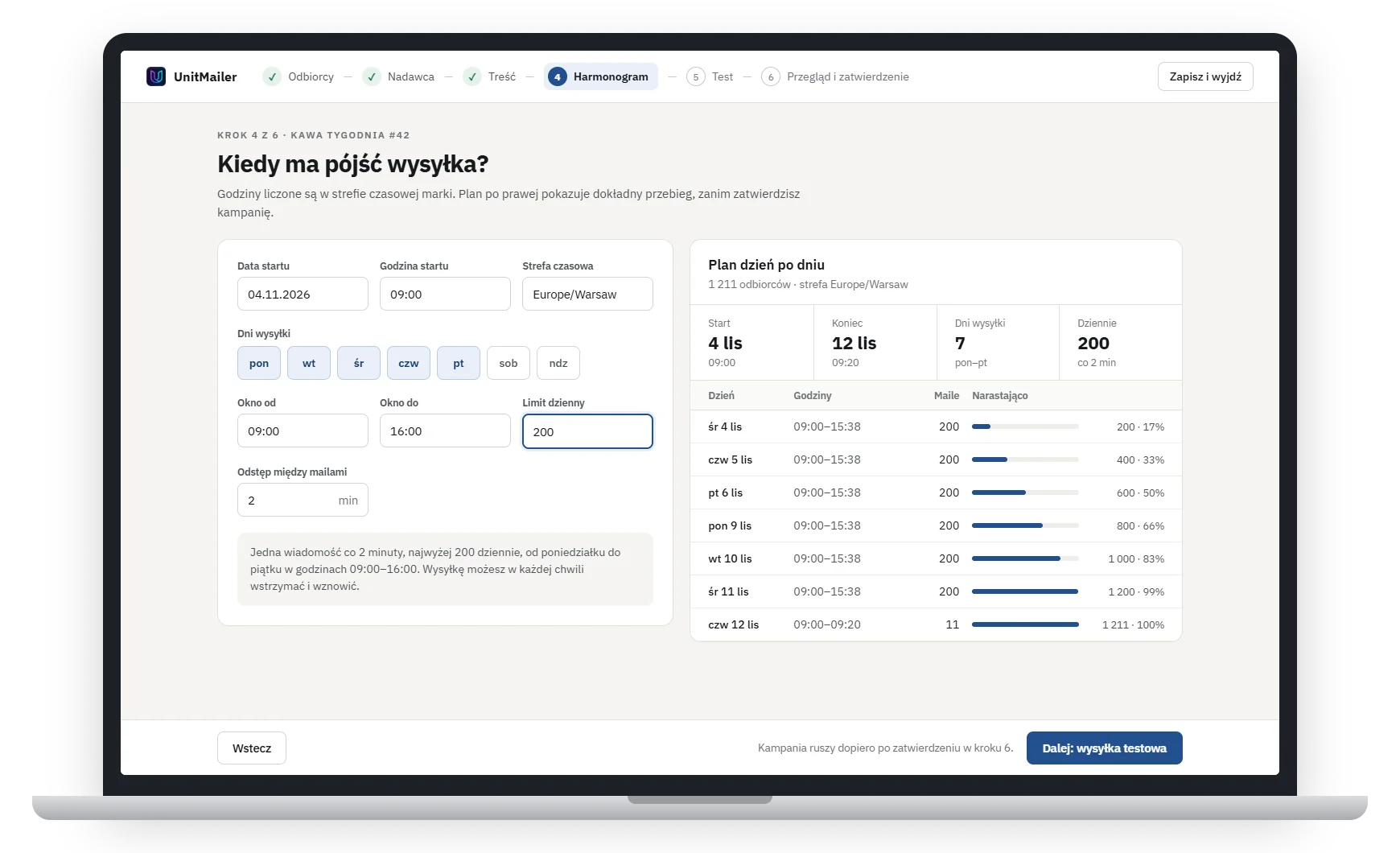Click the Okno do time field
The height and width of the screenshot is (853, 1400).
click(445, 431)
